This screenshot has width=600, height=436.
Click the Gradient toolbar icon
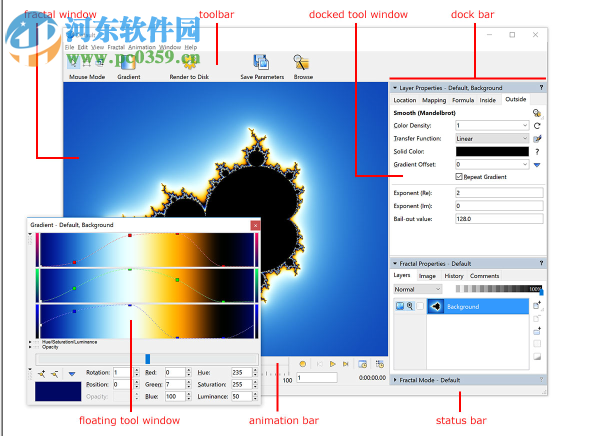pos(128,63)
